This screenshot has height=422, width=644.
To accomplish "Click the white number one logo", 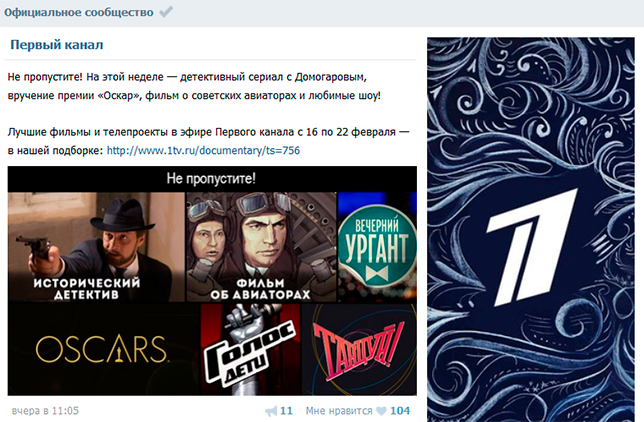I will pos(531,247).
